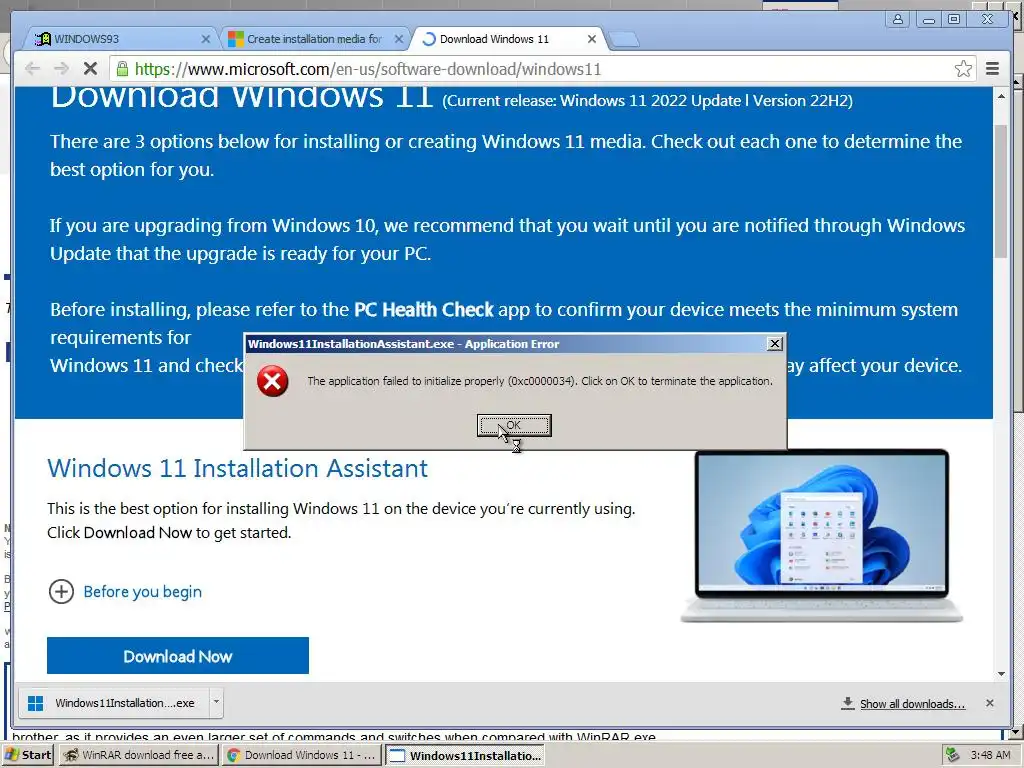Click the Windows logo icon on download item
Viewport: 1024px width, 768px height.
tap(35, 703)
